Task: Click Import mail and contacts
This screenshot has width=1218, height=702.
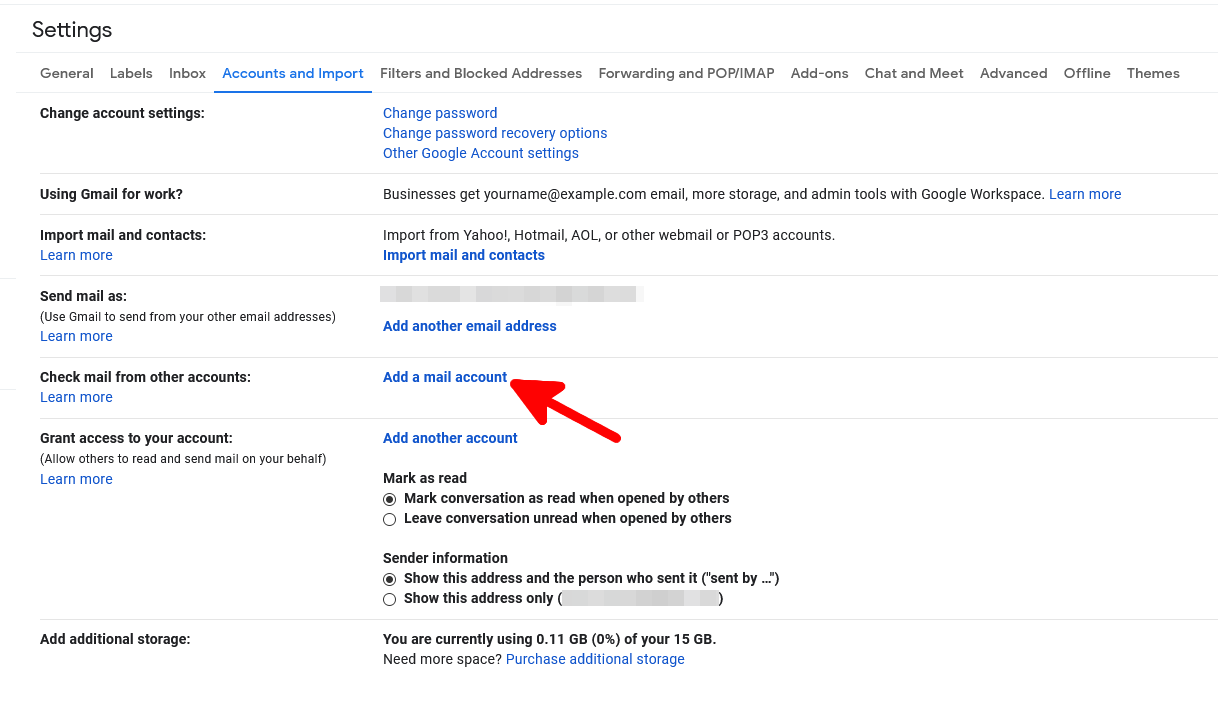Action: [x=463, y=255]
